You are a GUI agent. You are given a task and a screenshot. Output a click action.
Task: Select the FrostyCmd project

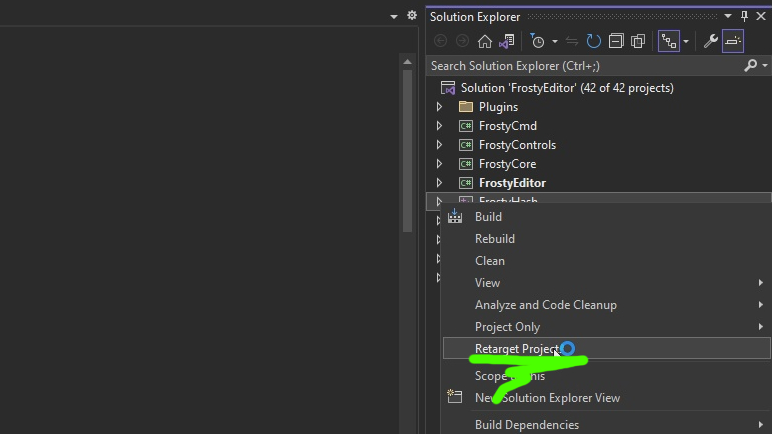tap(508, 126)
